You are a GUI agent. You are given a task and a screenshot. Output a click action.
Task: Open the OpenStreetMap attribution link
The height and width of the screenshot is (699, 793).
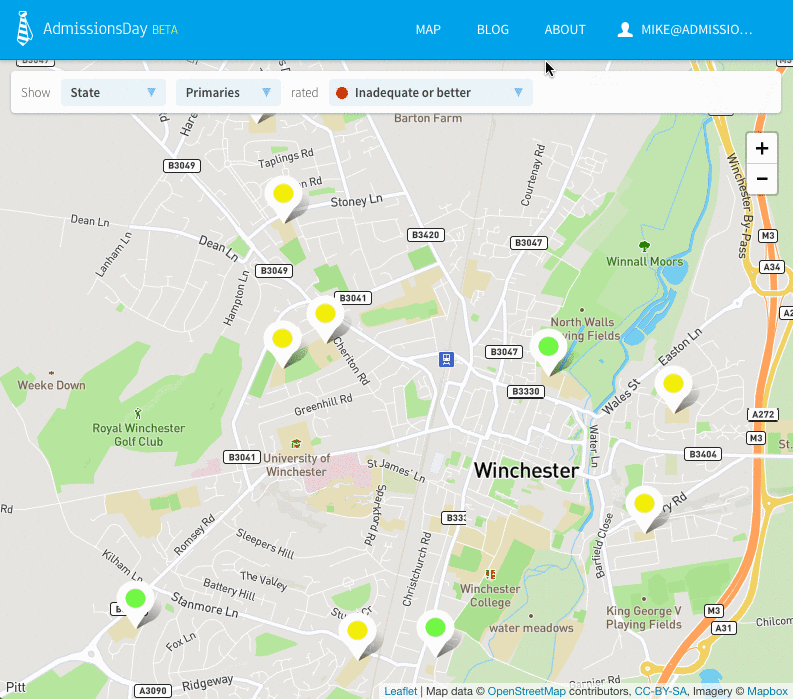pyautogui.click(x=526, y=691)
